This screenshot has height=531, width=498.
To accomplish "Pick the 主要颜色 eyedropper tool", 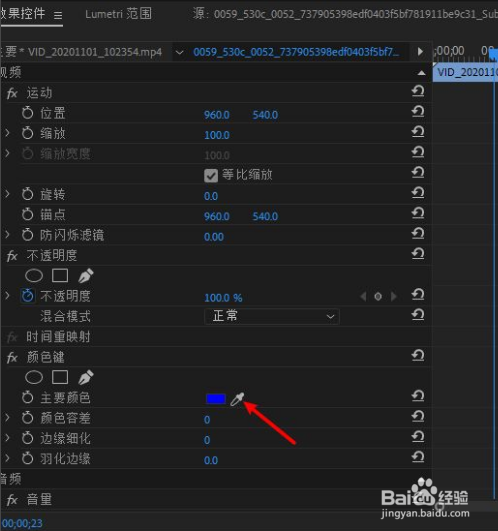I will coord(237,399).
